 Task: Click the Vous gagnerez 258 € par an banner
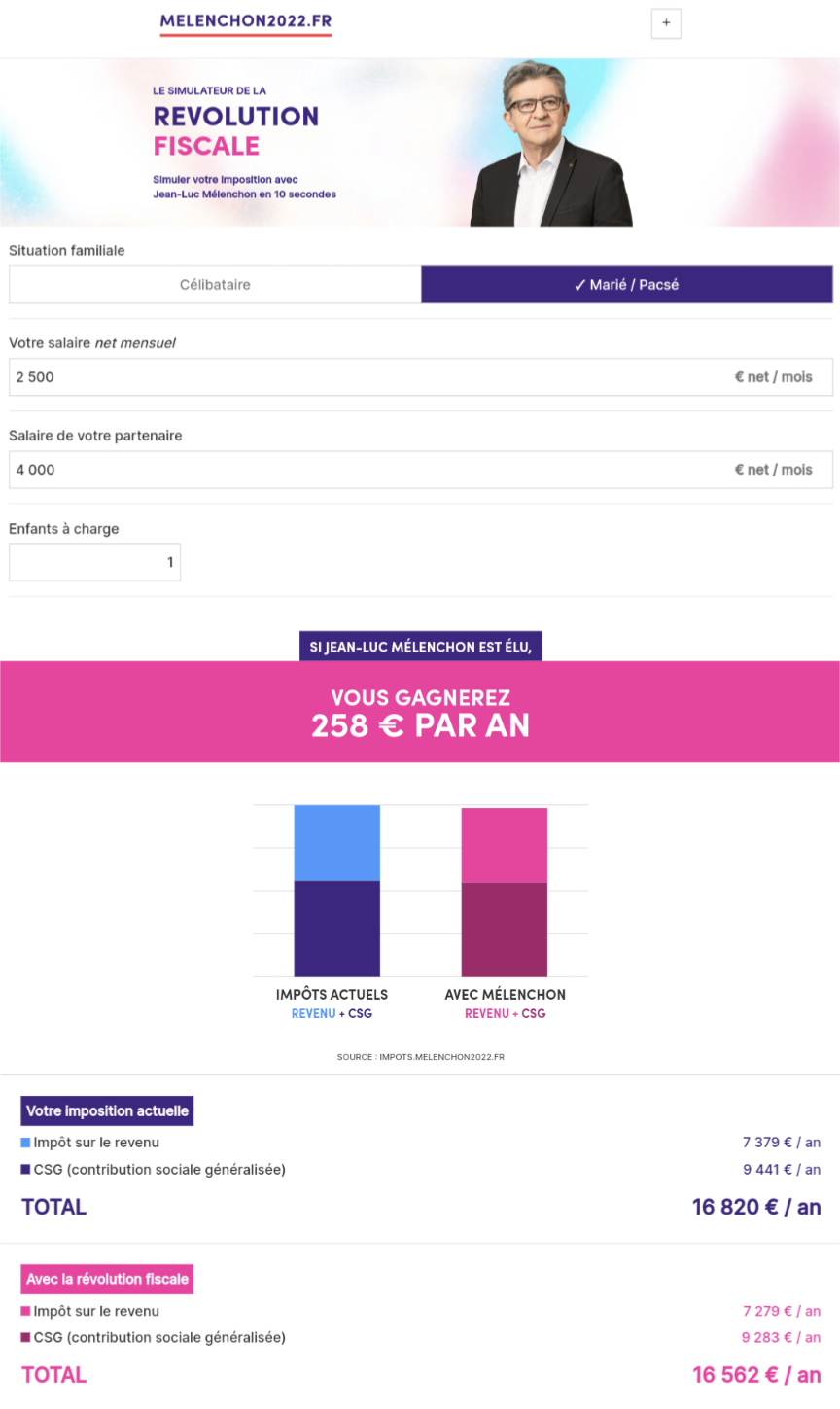click(420, 712)
